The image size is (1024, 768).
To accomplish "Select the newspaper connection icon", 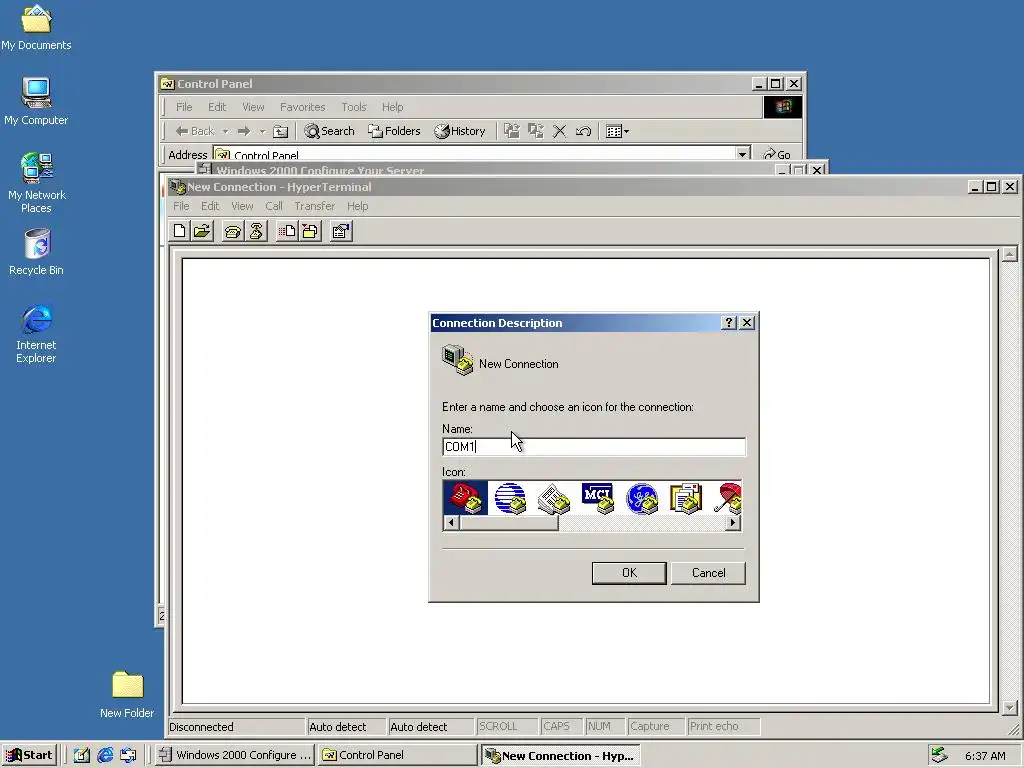I will coord(554,498).
